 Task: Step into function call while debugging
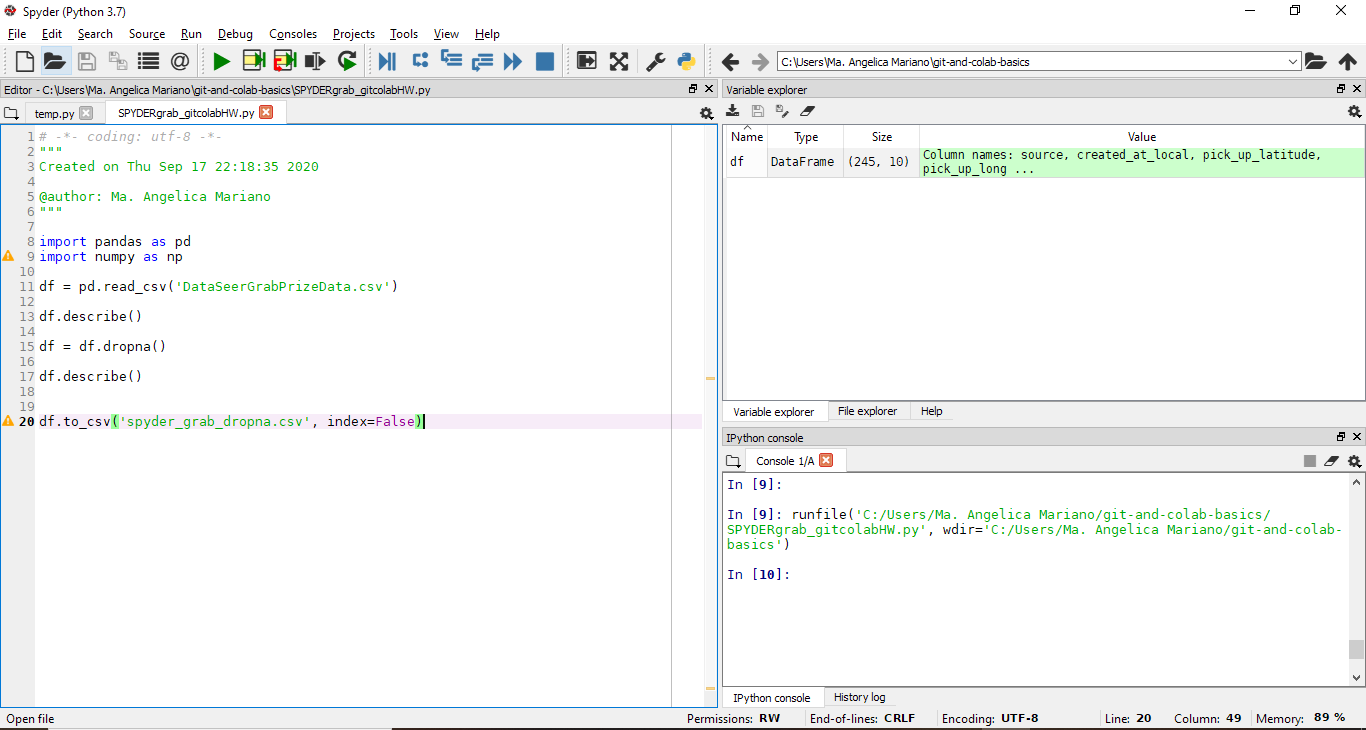[x=451, y=61]
